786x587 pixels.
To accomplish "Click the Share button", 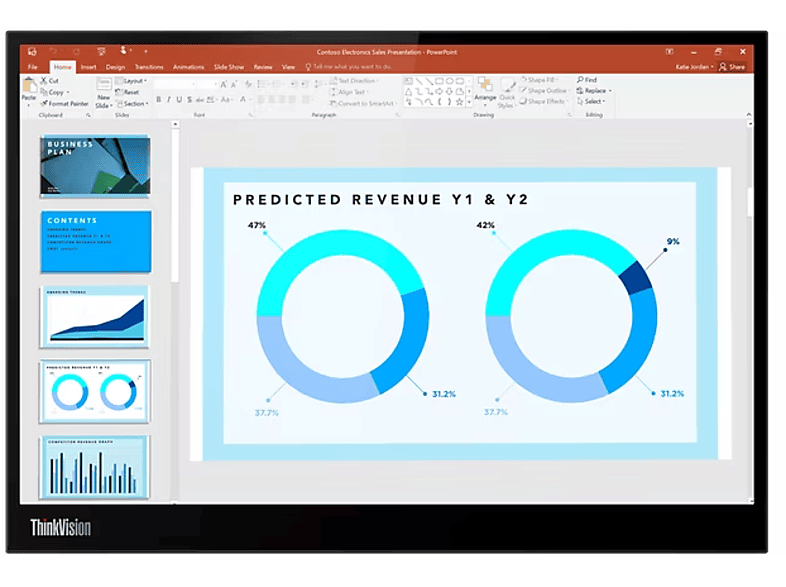I will tap(732, 67).
